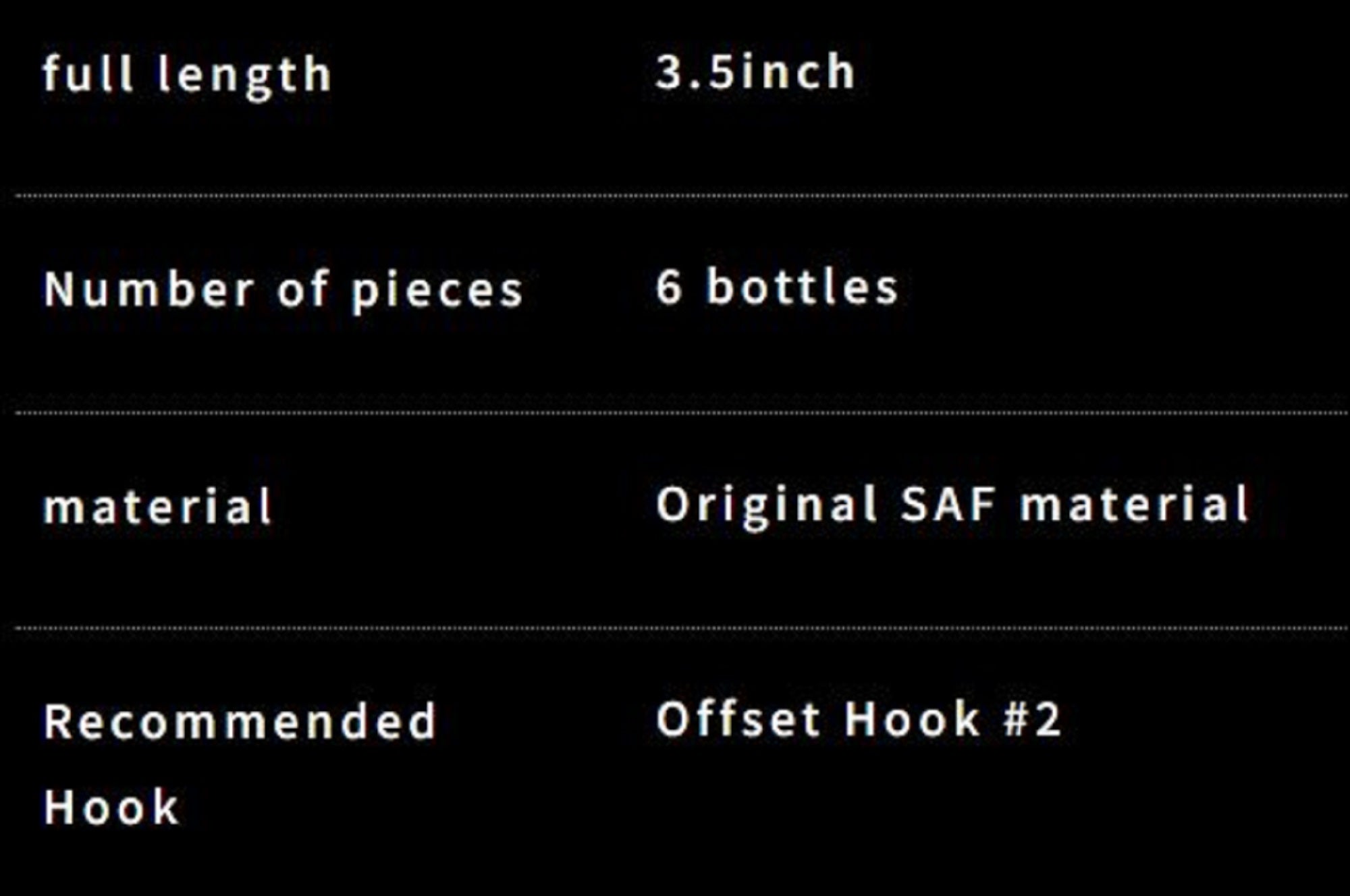This screenshot has height=896, width=1350.
Task: Click the "Number of pieces" label
Action: pyautogui.click(x=283, y=290)
